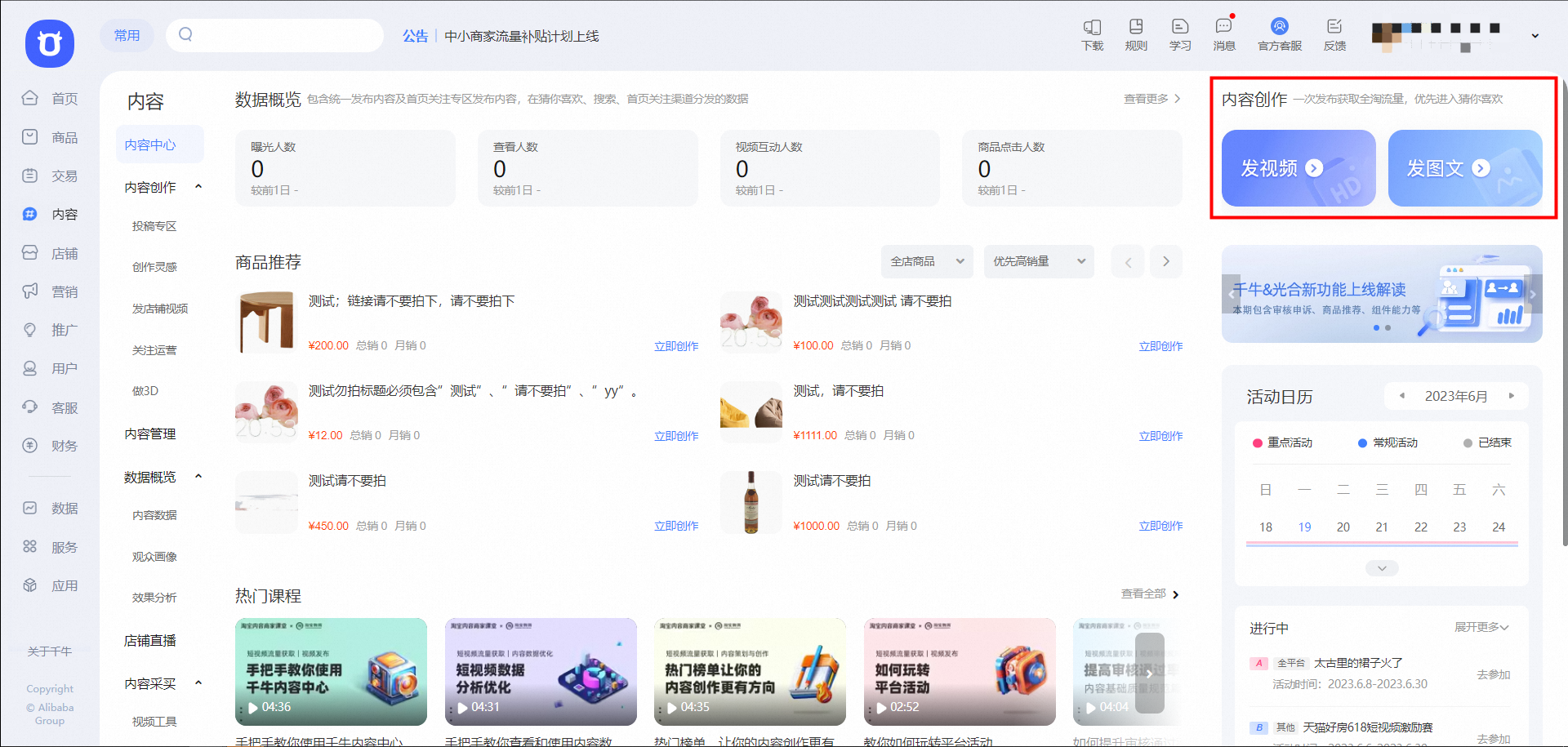Open the 客服 customer service headset icon
Viewport: 1568px width, 747px height.
[x=30, y=407]
